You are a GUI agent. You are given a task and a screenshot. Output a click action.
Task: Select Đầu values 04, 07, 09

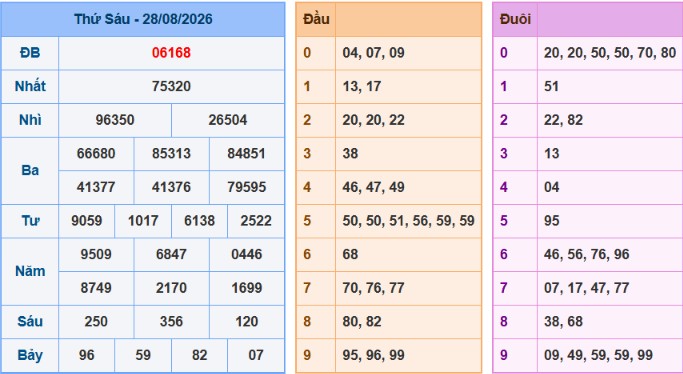[373, 53]
